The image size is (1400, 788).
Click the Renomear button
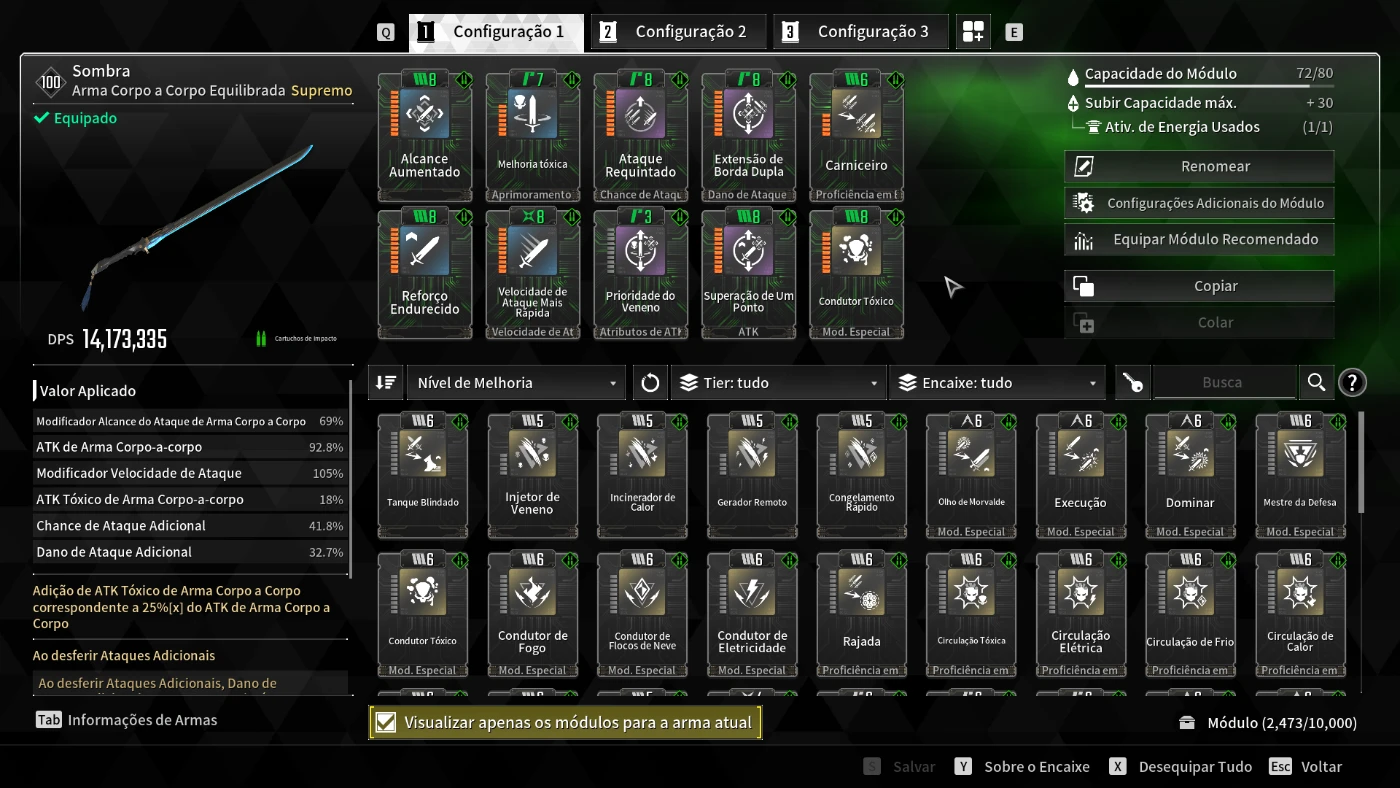(x=1199, y=166)
